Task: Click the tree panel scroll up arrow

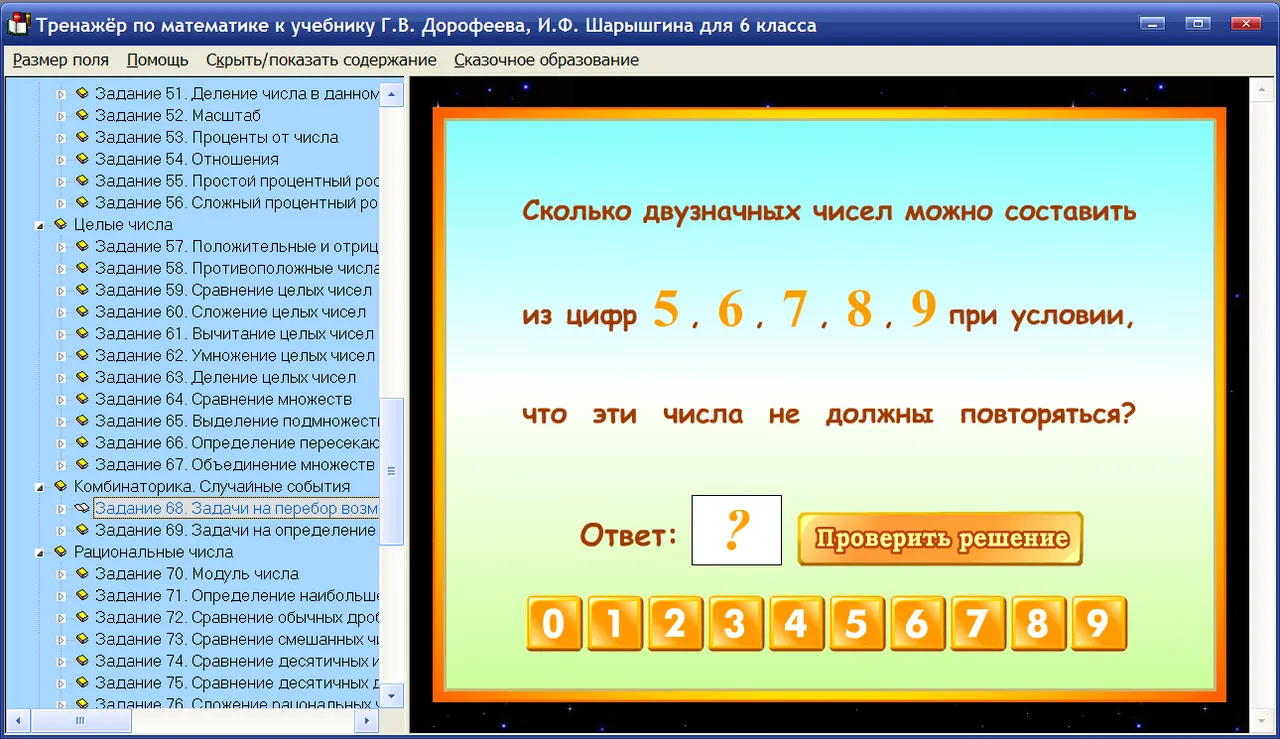Action: (x=392, y=95)
